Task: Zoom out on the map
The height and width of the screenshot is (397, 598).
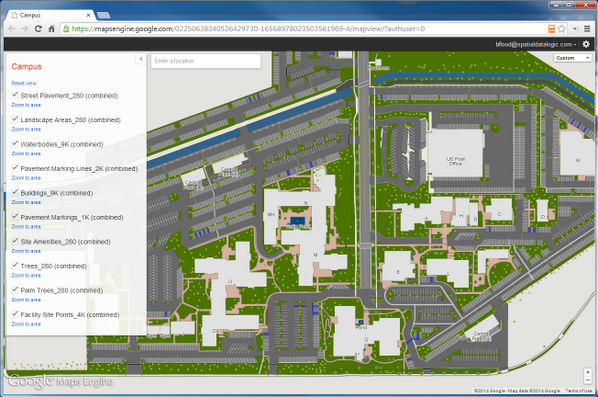Action: (588, 380)
